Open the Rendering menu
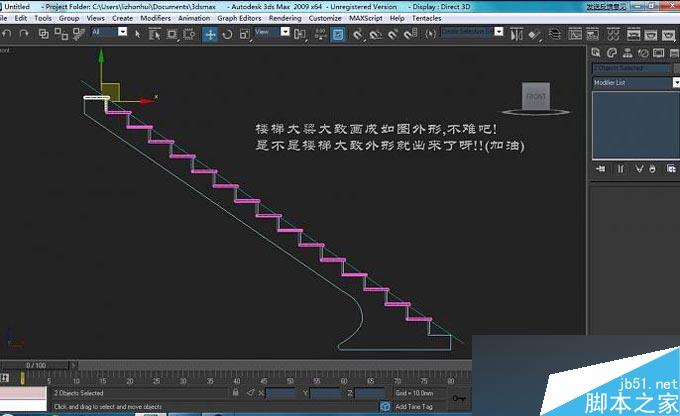680x416 pixels. (285, 18)
